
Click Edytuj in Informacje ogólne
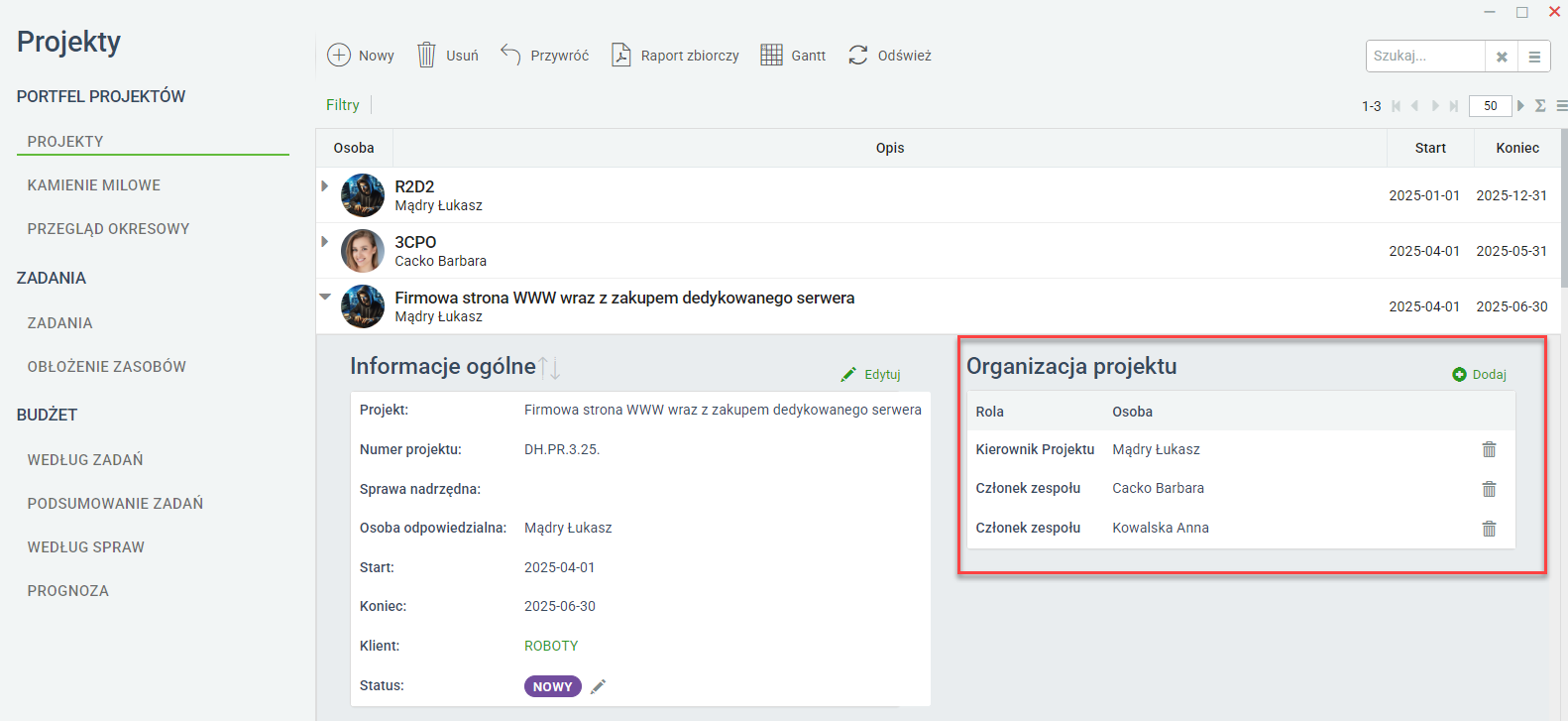870,374
